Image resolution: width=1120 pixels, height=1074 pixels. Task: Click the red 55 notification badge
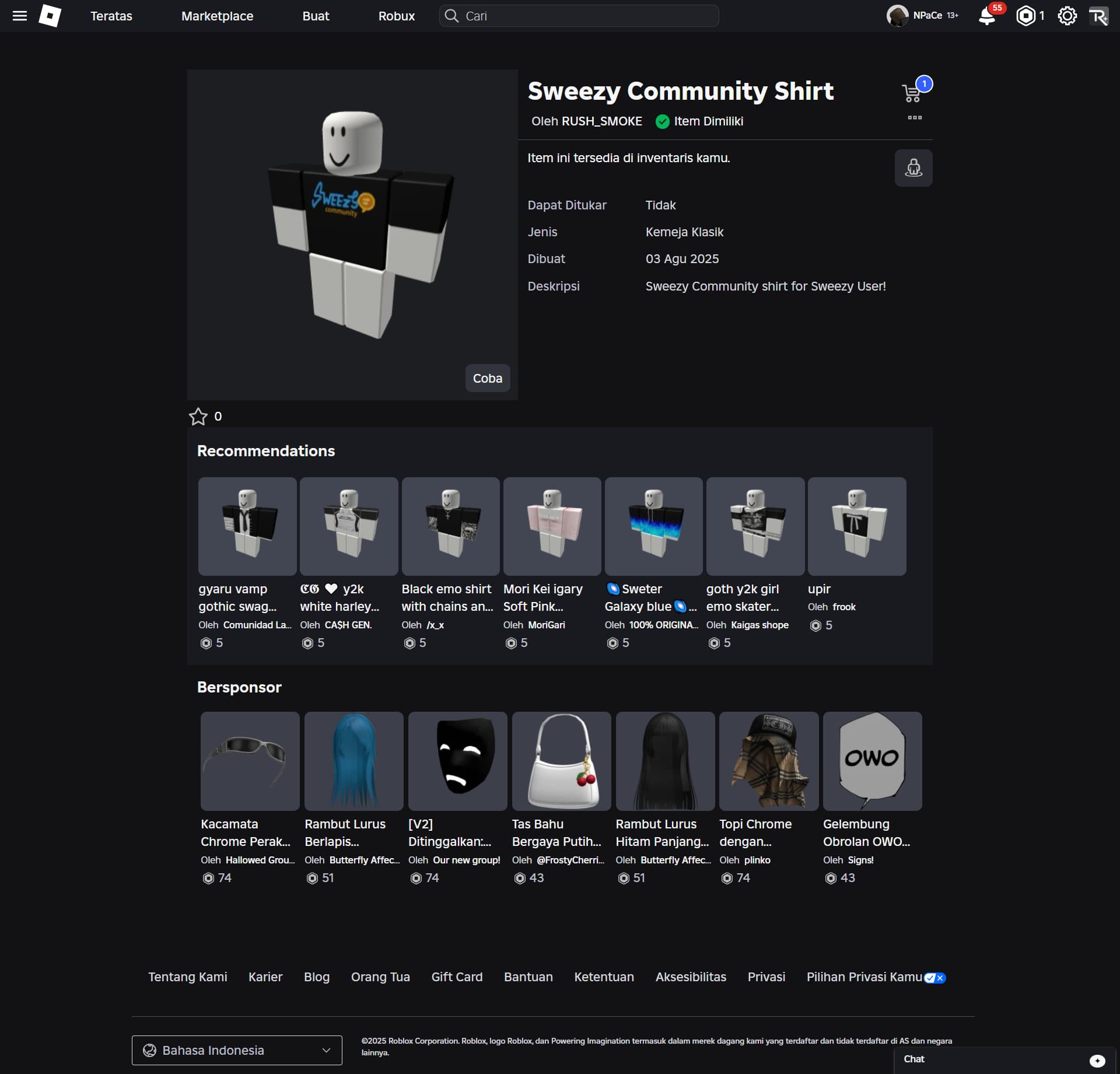pos(997,8)
